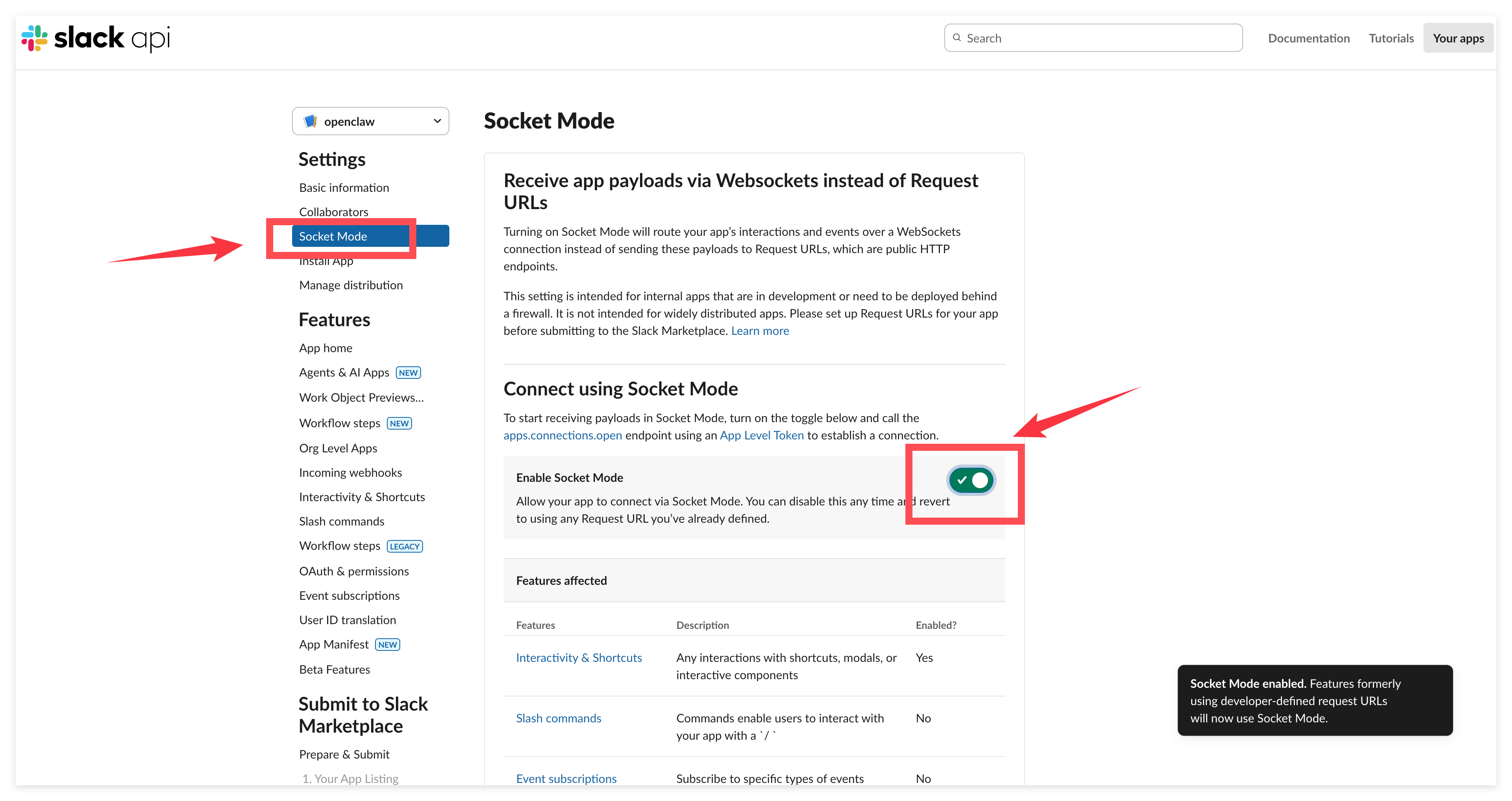Click NEW badge beside Agents & AI Apps

[408, 373]
